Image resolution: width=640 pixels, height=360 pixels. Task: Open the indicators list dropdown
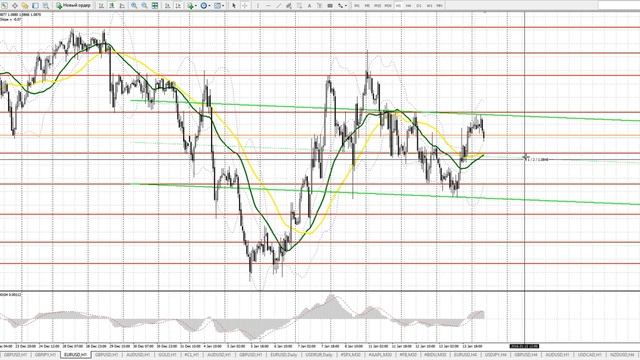click(x=192, y=6)
